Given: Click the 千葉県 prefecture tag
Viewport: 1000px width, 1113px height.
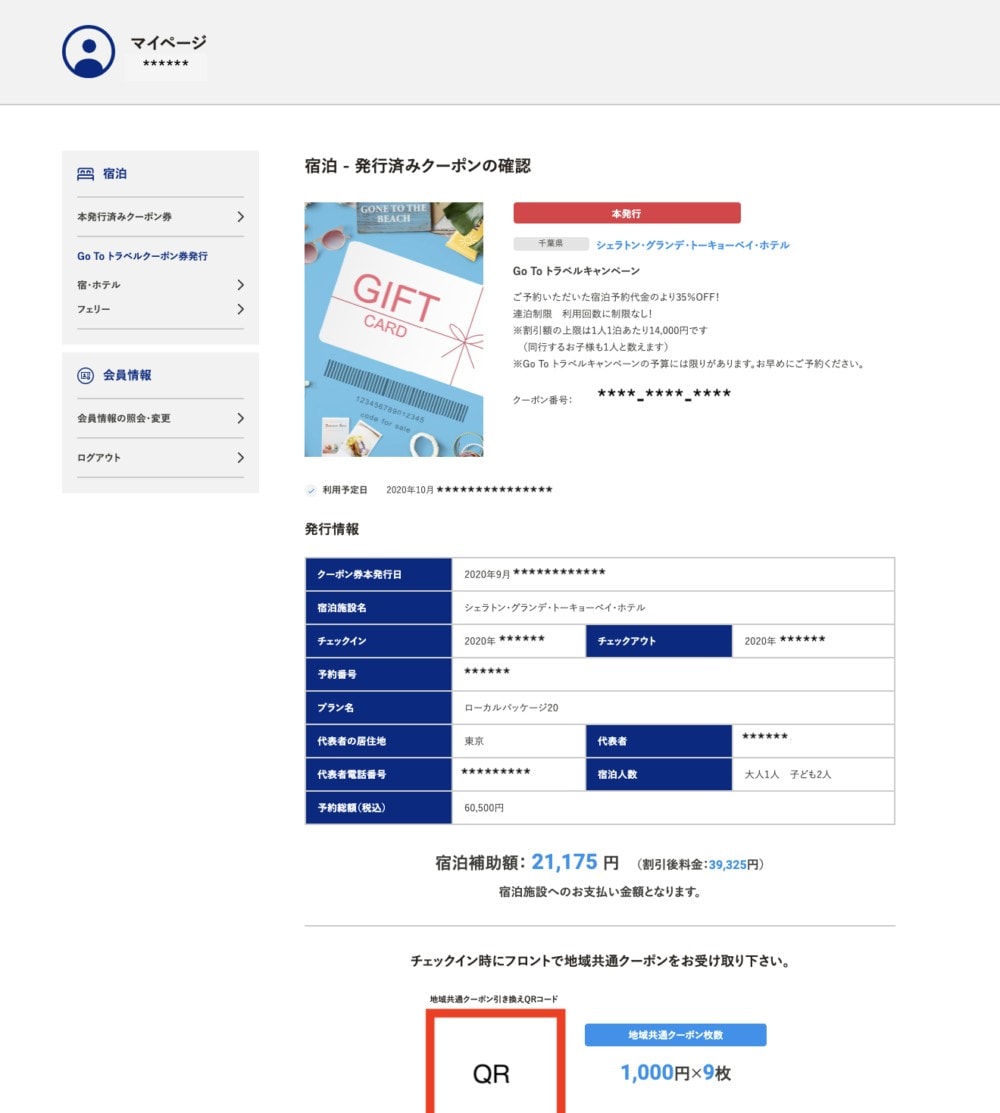Looking at the screenshot, I should (x=551, y=243).
